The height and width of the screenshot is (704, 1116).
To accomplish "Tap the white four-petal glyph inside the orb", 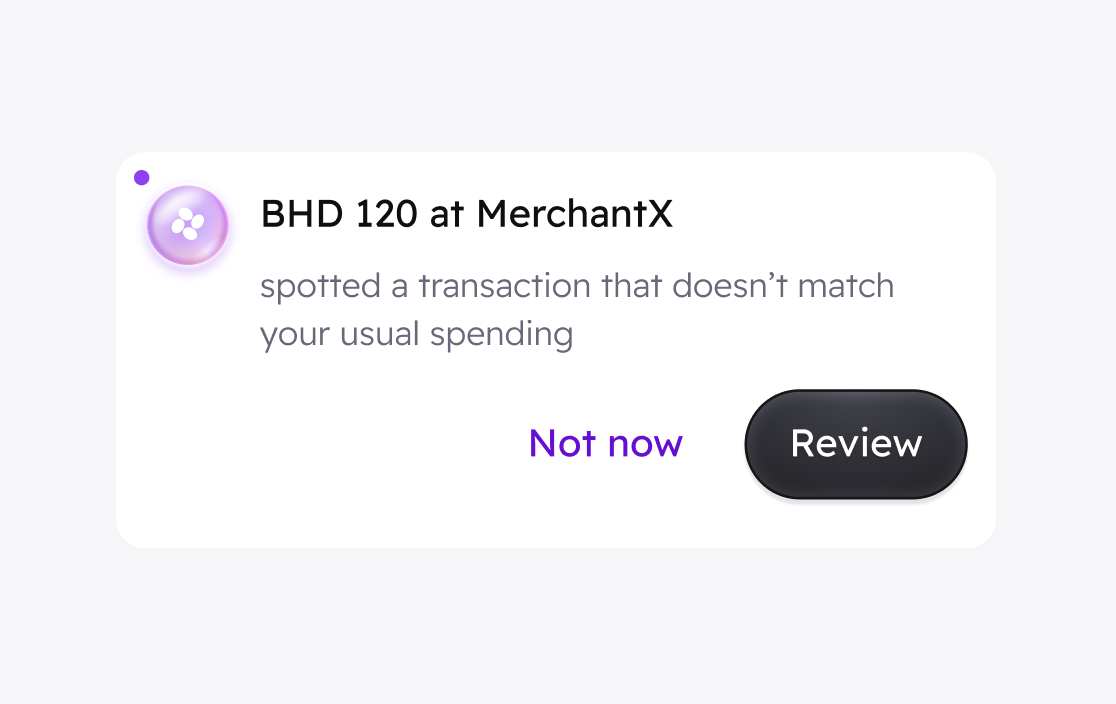I will [188, 224].
